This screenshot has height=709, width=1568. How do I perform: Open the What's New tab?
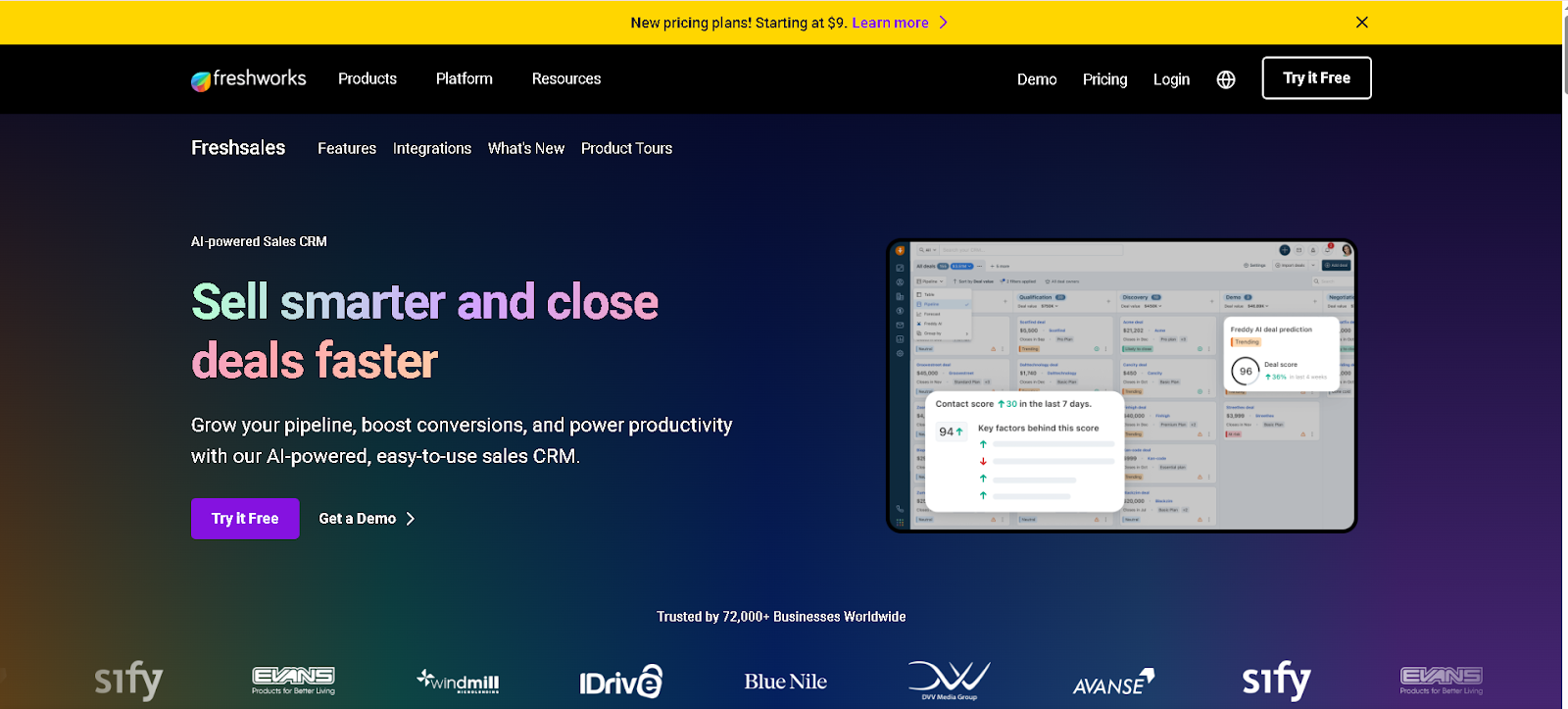point(526,149)
